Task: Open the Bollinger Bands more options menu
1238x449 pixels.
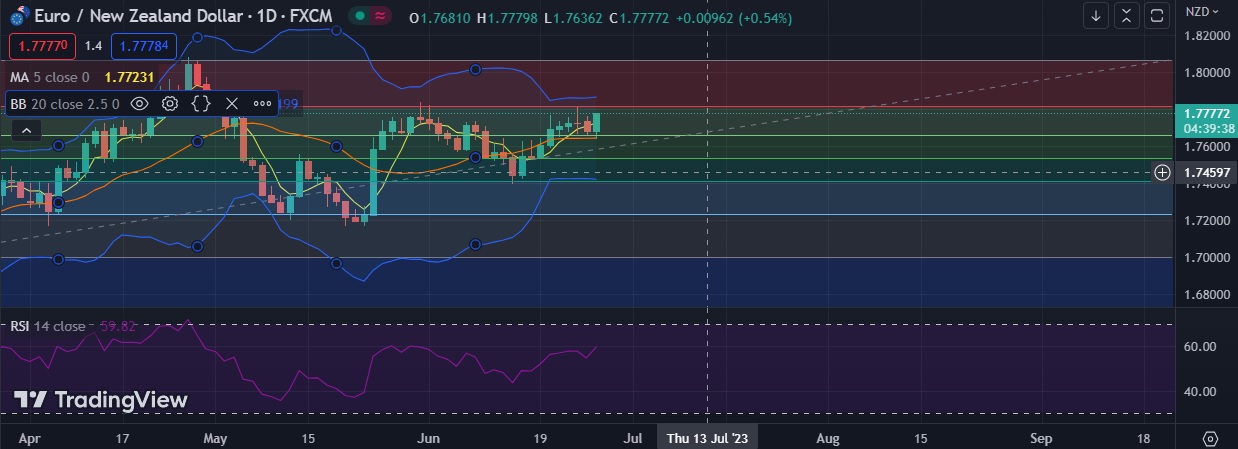Action: click(x=262, y=103)
